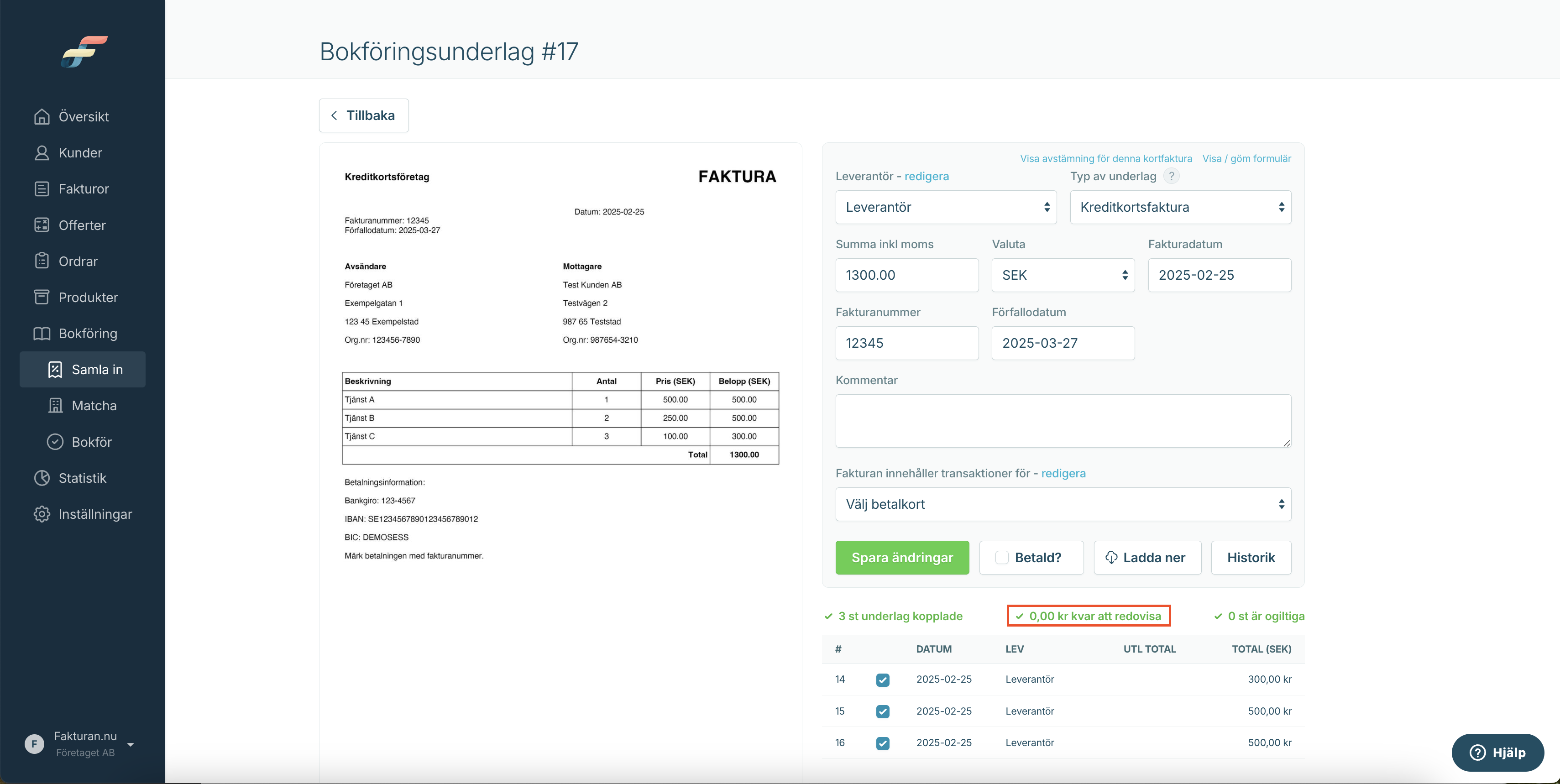Follow the Visa / göm formulär link

[x=1246, y=159]
